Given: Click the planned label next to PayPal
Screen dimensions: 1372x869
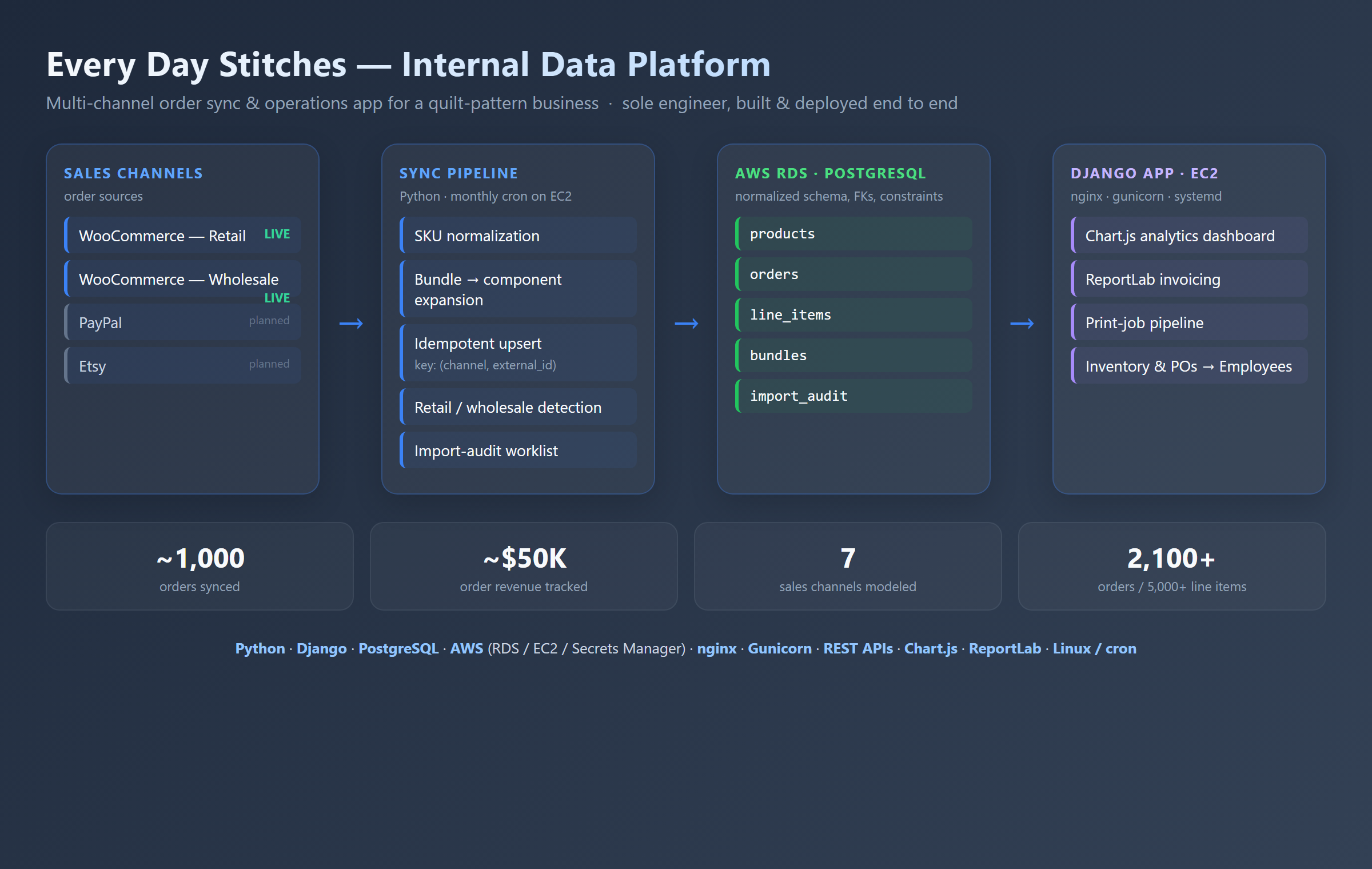Looking at the screenshot, I should pyautogui.click(x=269, y=321).
